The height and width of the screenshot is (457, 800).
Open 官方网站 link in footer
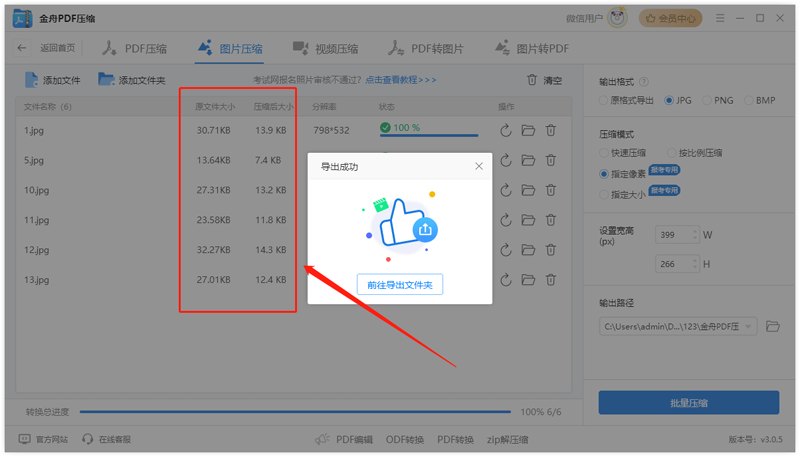click(x=43, y=439)
